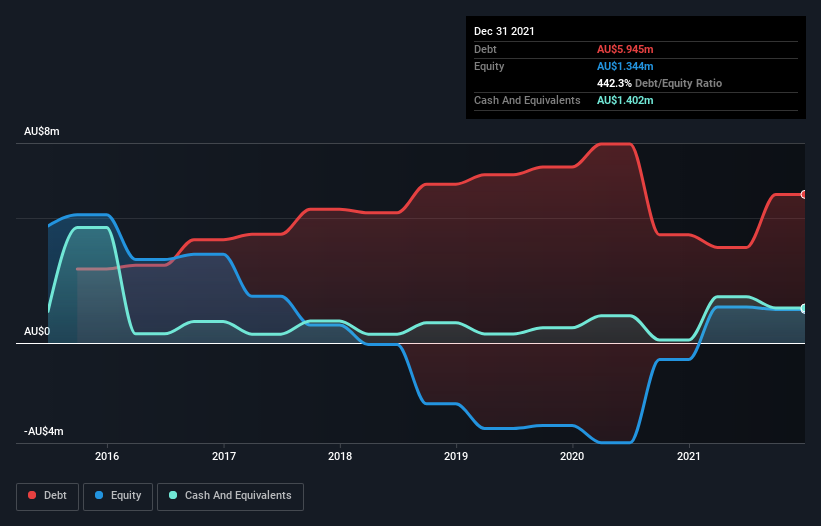Screen dimensions: 821x526
Task: Click the 2020 x-axis label
Action: (x=572, y=456)
